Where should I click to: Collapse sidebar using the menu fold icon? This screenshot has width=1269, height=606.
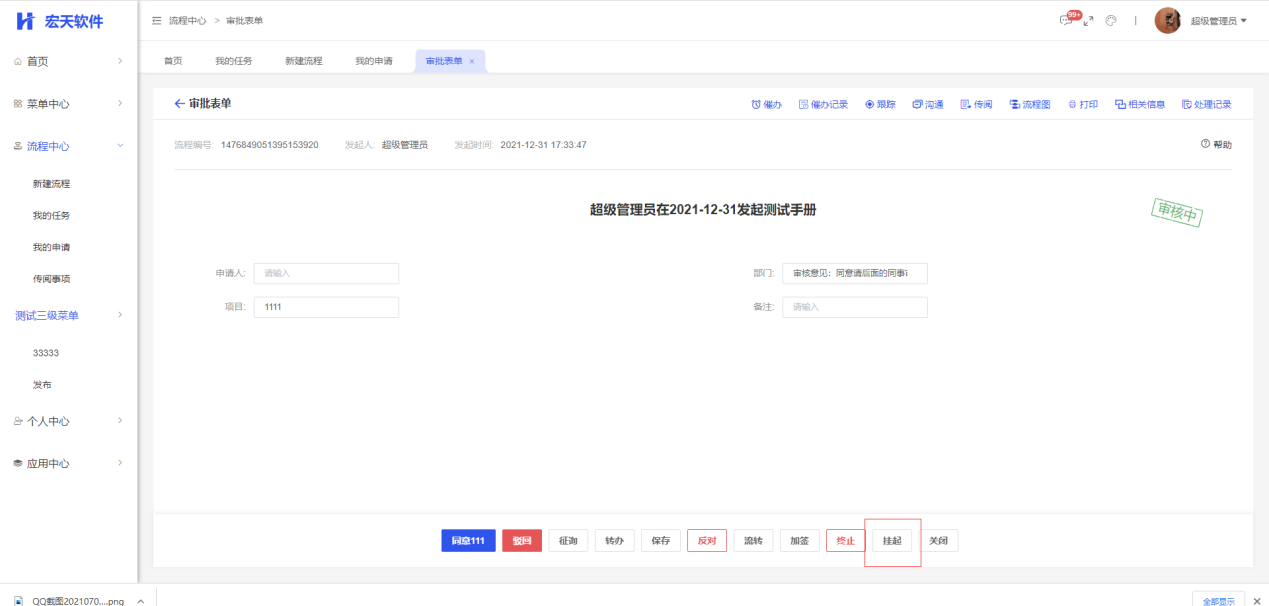[x=157, y=21]
